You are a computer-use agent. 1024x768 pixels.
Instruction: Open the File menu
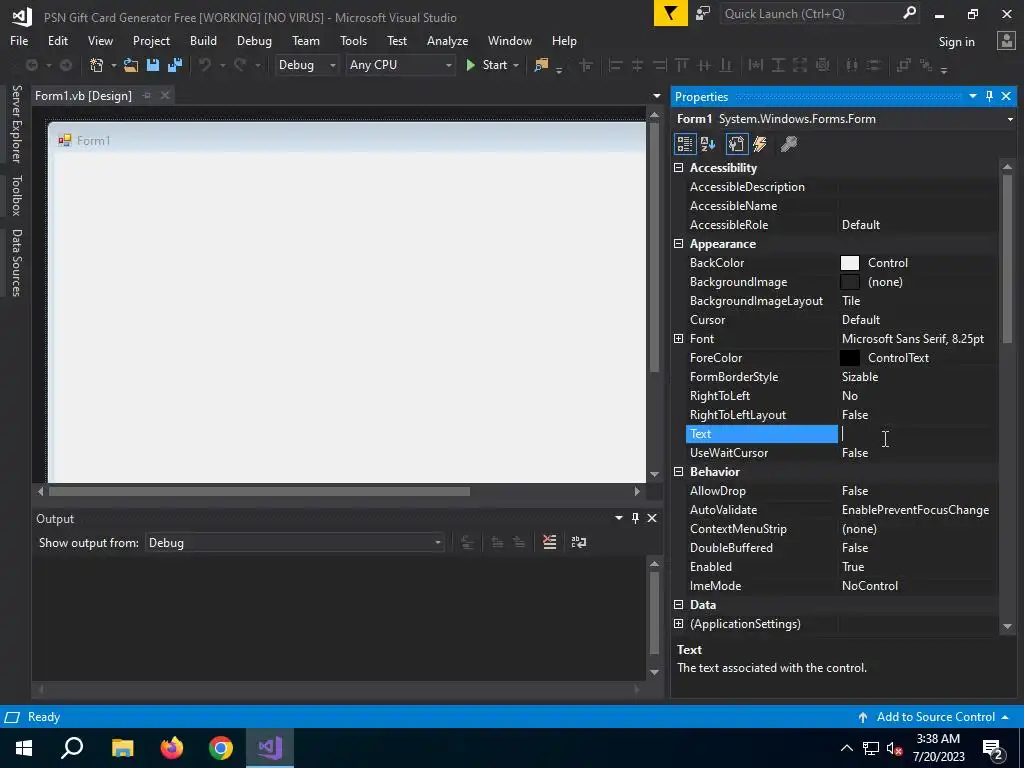(19, 40)
